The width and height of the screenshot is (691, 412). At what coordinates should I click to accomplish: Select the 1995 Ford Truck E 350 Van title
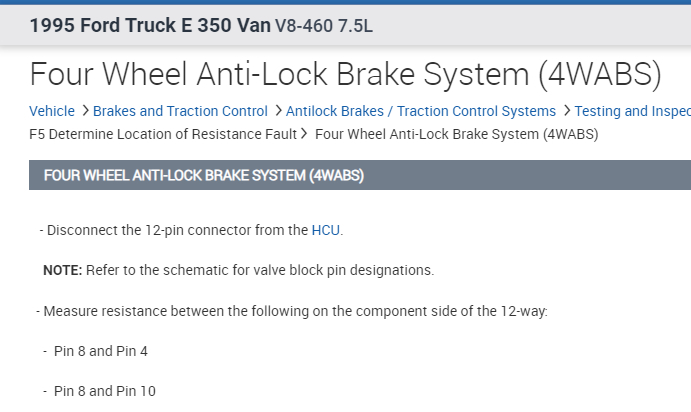150,25
